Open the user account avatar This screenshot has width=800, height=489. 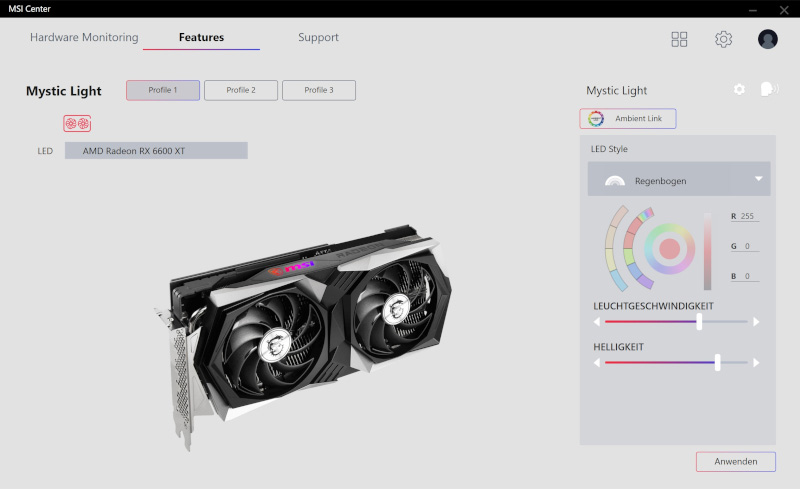coord(767,39)
